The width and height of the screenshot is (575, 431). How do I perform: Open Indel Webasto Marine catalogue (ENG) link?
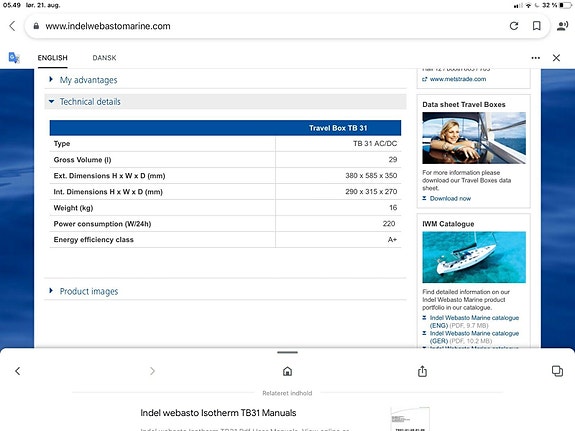click(474, 322)
